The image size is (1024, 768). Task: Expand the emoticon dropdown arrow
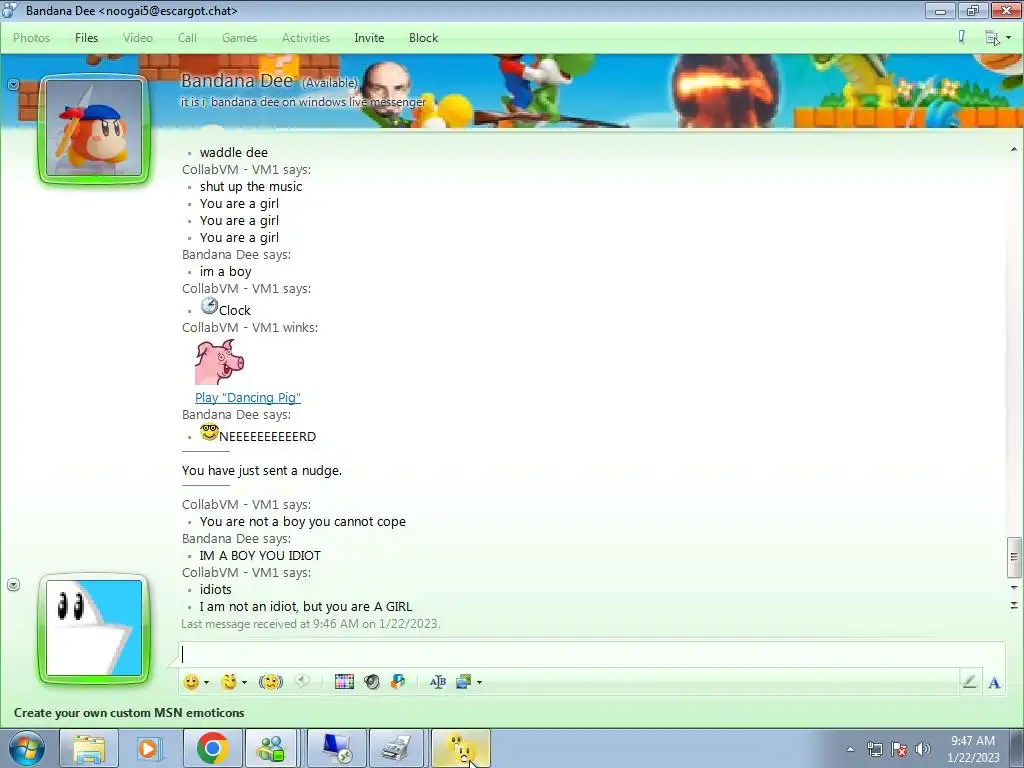pos(206,682)
